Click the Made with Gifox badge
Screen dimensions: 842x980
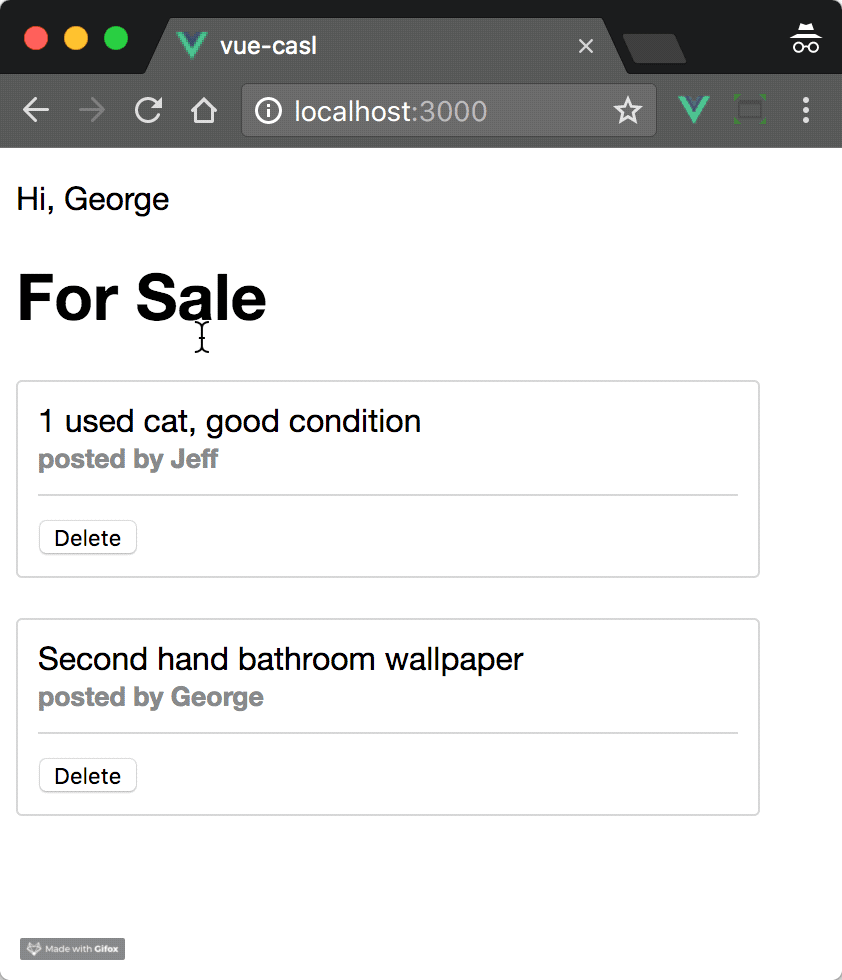(x=72, y=949)
